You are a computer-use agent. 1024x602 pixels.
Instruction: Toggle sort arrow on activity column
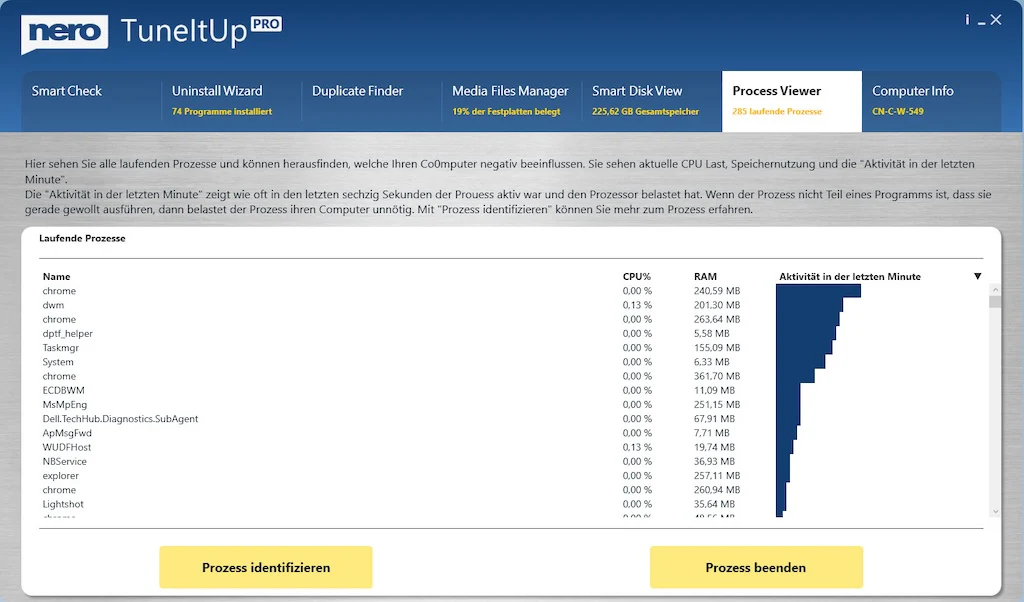click(978, 276)
